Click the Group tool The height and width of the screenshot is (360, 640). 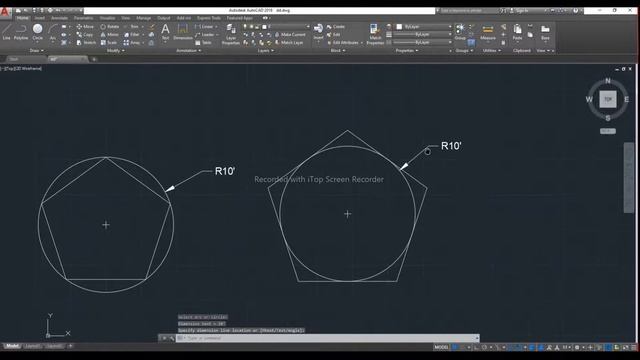coord(460,32)
